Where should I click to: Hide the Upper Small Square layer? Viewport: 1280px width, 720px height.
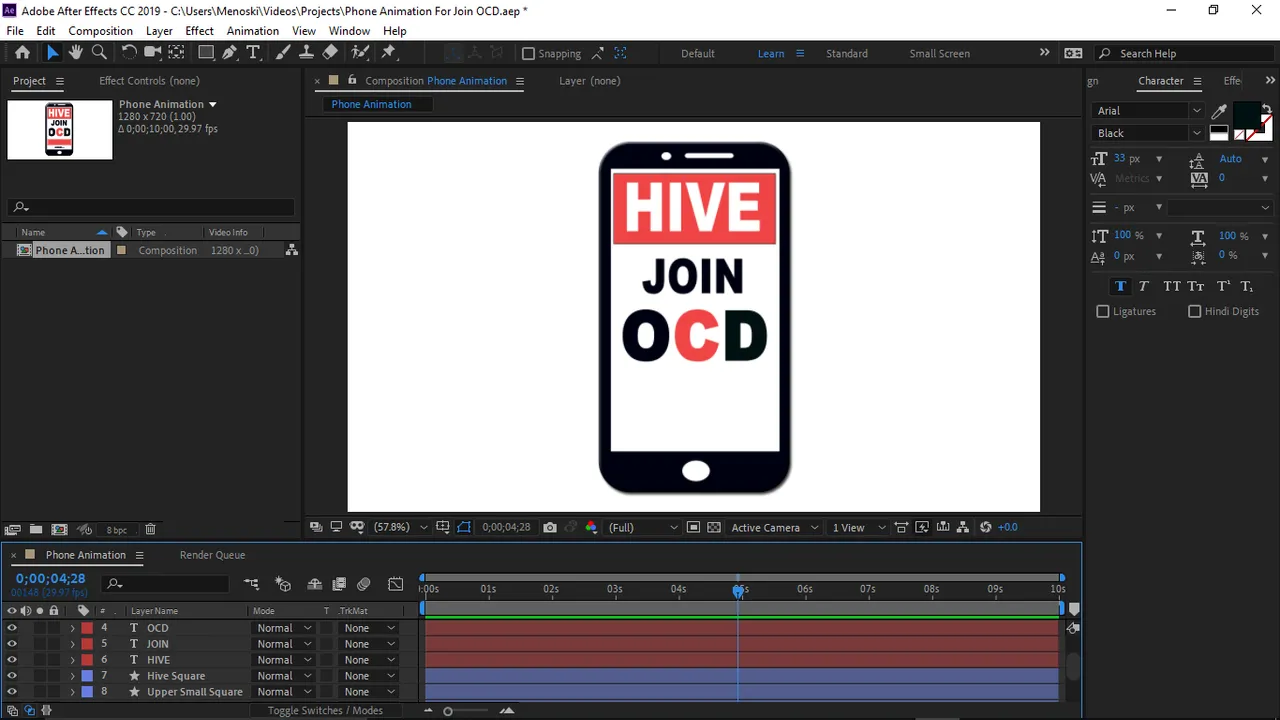tap(12, 692)
